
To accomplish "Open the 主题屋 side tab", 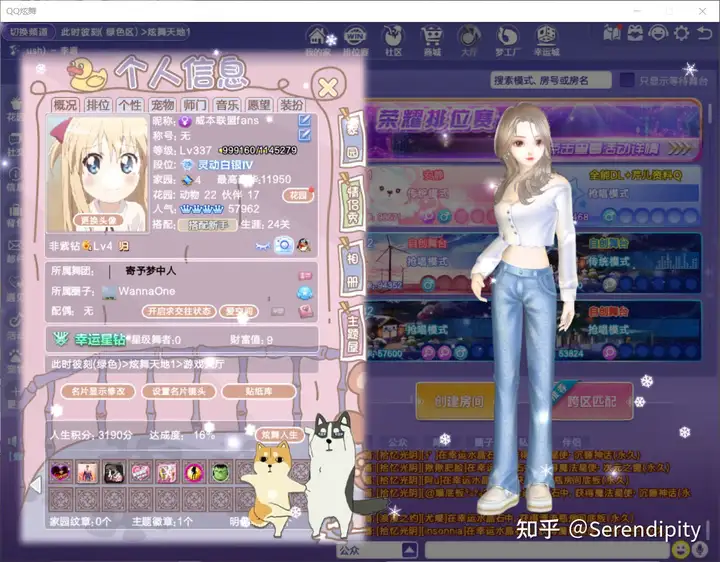I will (x=353, y=332).
